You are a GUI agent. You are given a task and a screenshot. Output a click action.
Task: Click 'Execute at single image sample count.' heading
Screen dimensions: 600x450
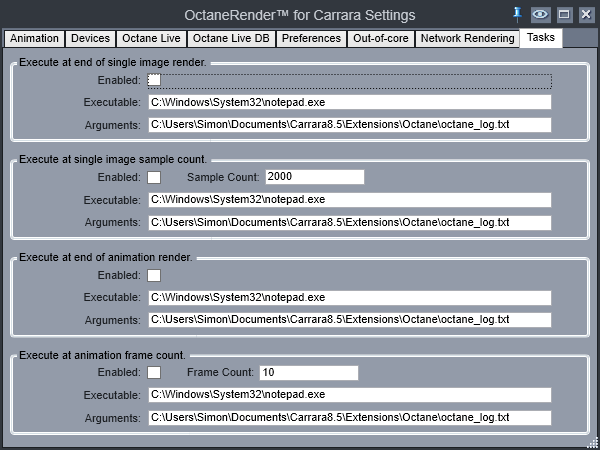[113, 160]
